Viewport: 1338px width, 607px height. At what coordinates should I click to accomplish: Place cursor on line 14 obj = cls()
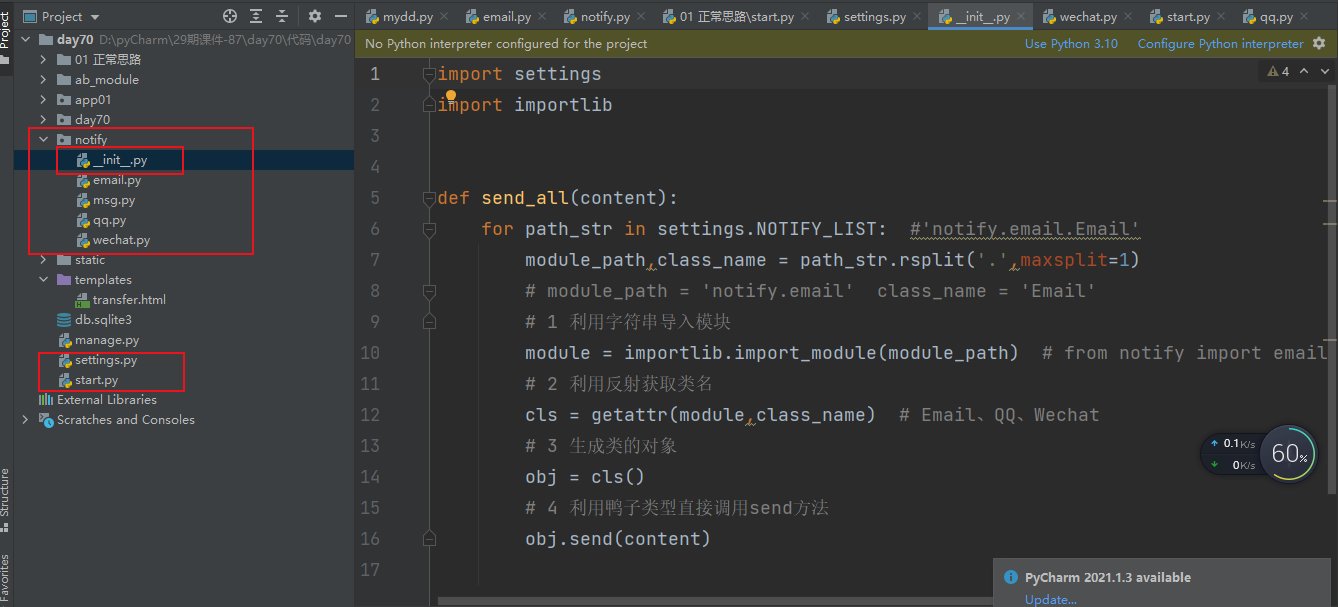point(585,477)
